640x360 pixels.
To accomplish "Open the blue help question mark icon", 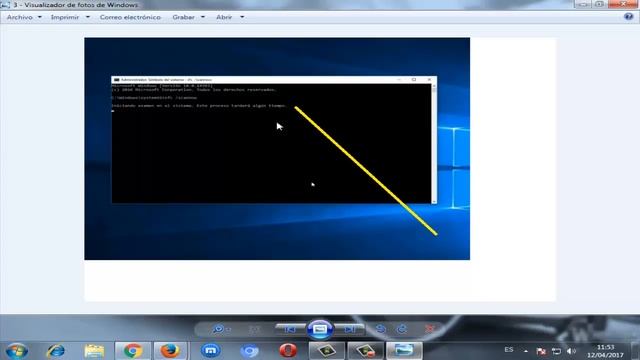I will 629,17.
